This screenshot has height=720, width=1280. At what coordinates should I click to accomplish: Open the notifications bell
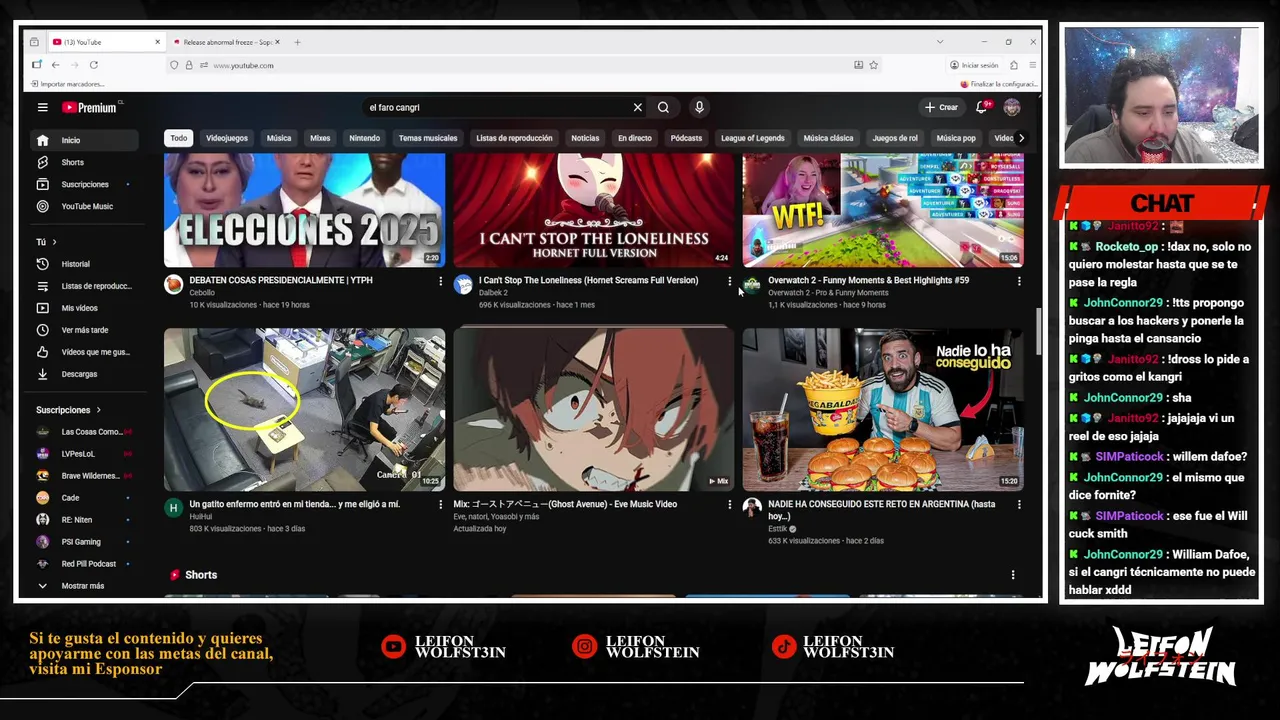(982, 107)
